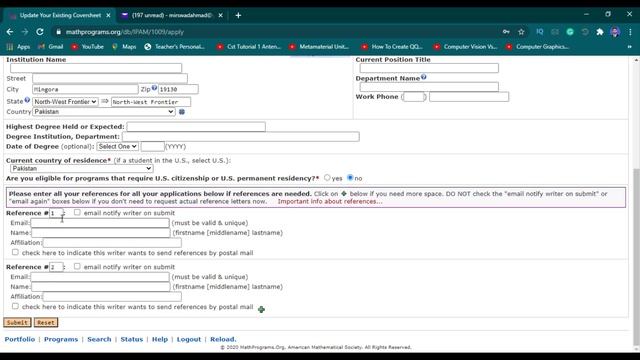This screenshot has width=640, height=360.
Task: Click the browser forward arrow
Action: pyautogui.click(x=25, y=32)
